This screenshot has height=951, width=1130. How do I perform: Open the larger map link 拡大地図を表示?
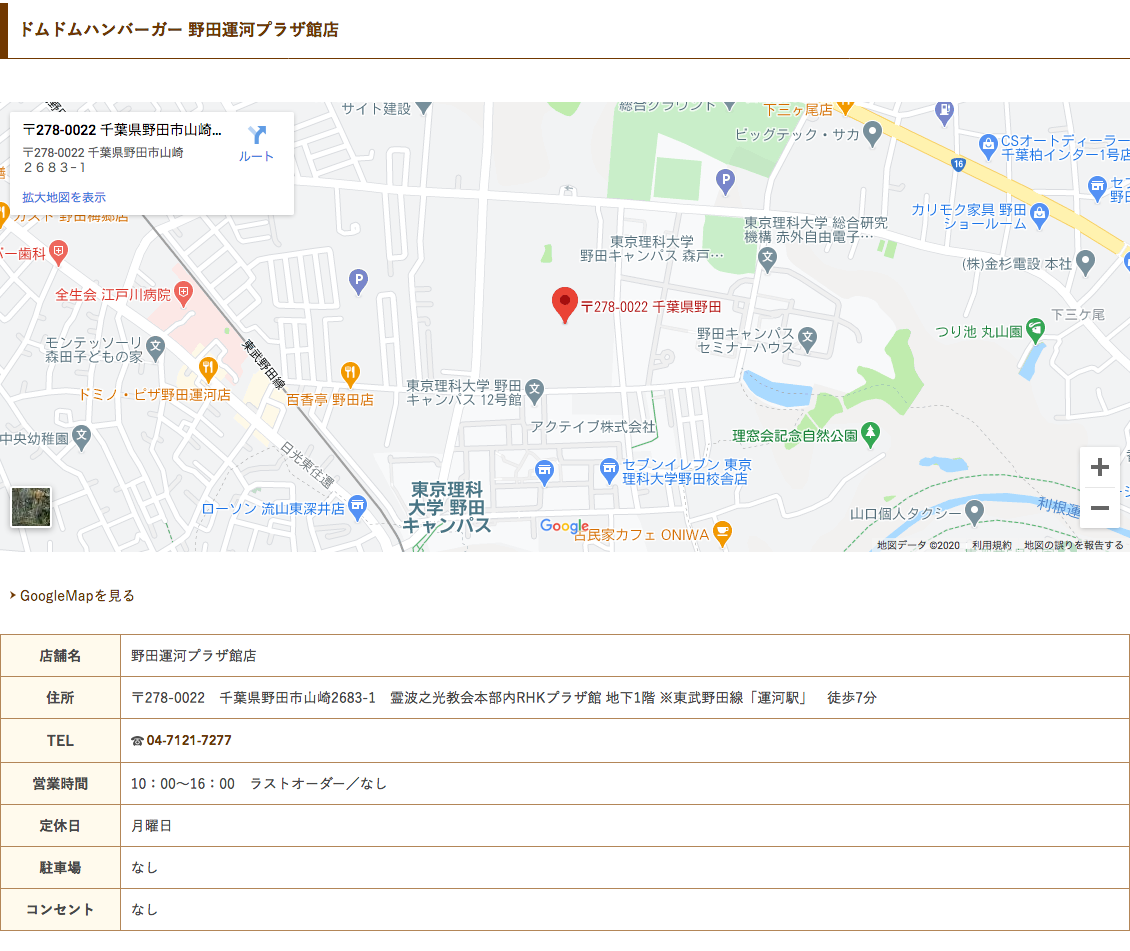[x=64, y=197]
